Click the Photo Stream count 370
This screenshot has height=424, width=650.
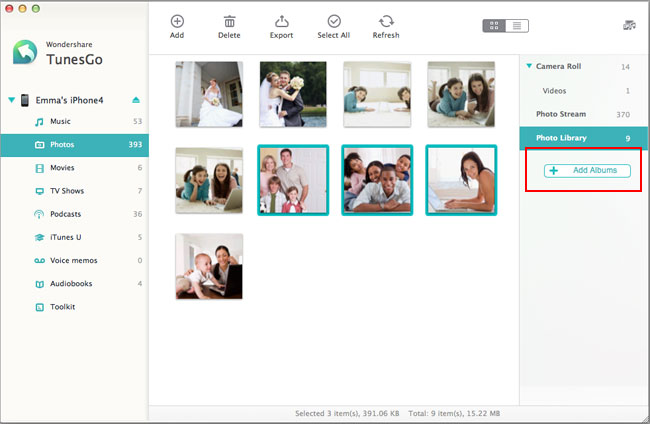pyautogui.click(x=623, y=114)
